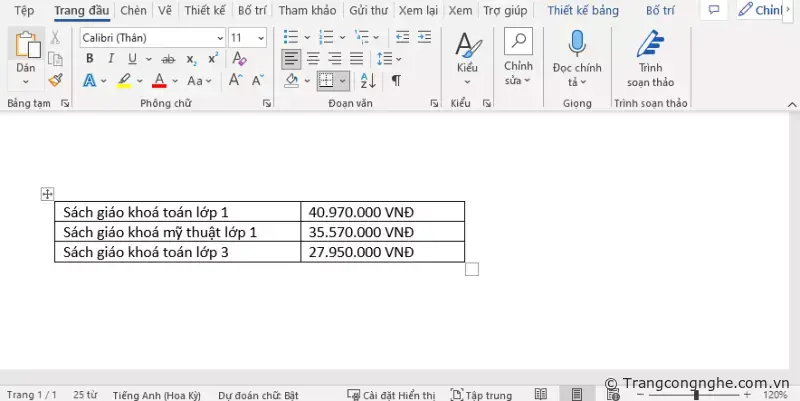Screen dimensions: 800x401
Task: Click the Format Painter brush icon
Action: (x=55, y=81)
